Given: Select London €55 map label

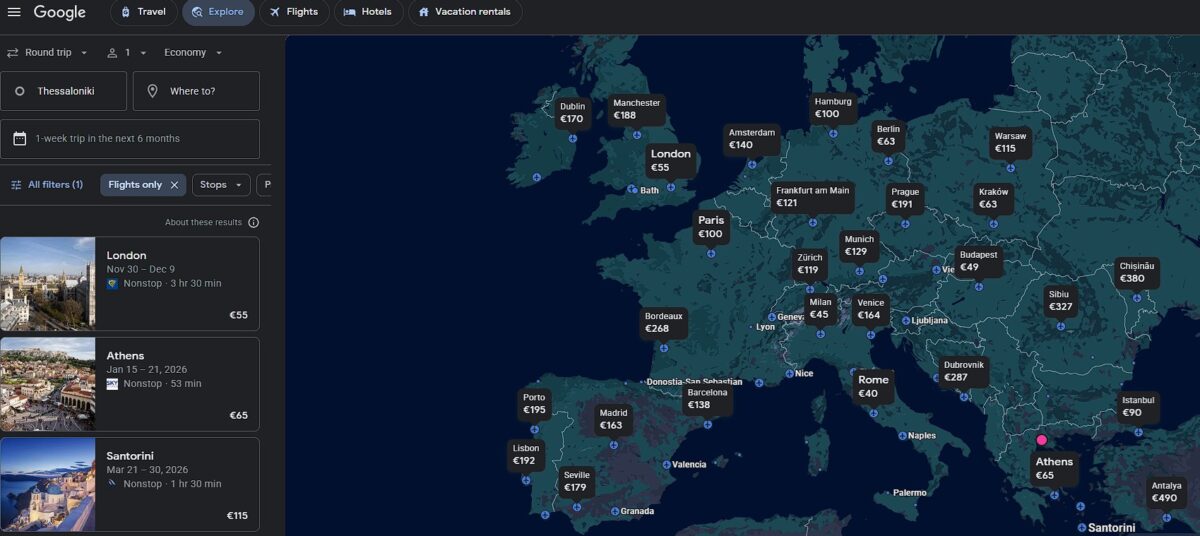Looking at the screenshot, I should click(x=670, y=160).
